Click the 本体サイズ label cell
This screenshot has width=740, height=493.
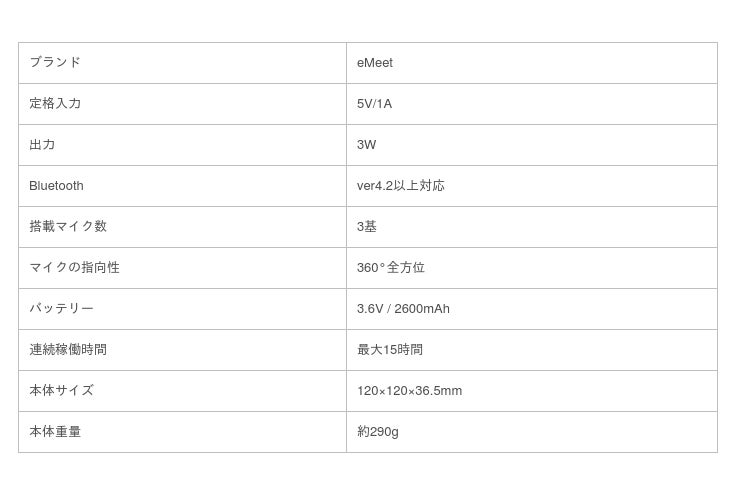click(61, 391)
